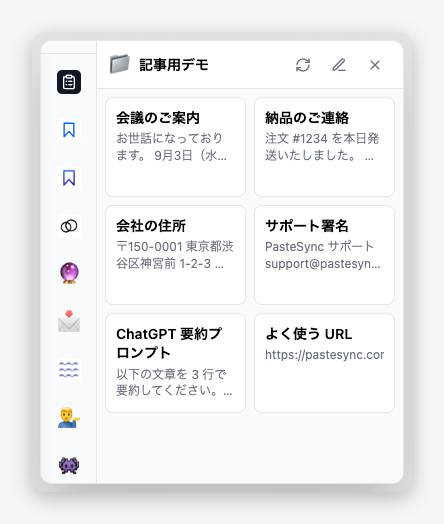
Task: Select the ChatGPT 要約プロンプト snippet card
Action: [175, 363]
